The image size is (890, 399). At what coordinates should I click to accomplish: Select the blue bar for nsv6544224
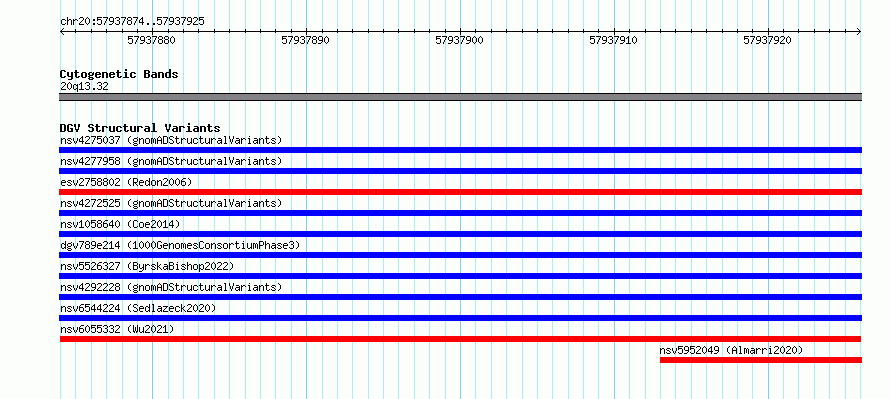(x=460, y=318)
